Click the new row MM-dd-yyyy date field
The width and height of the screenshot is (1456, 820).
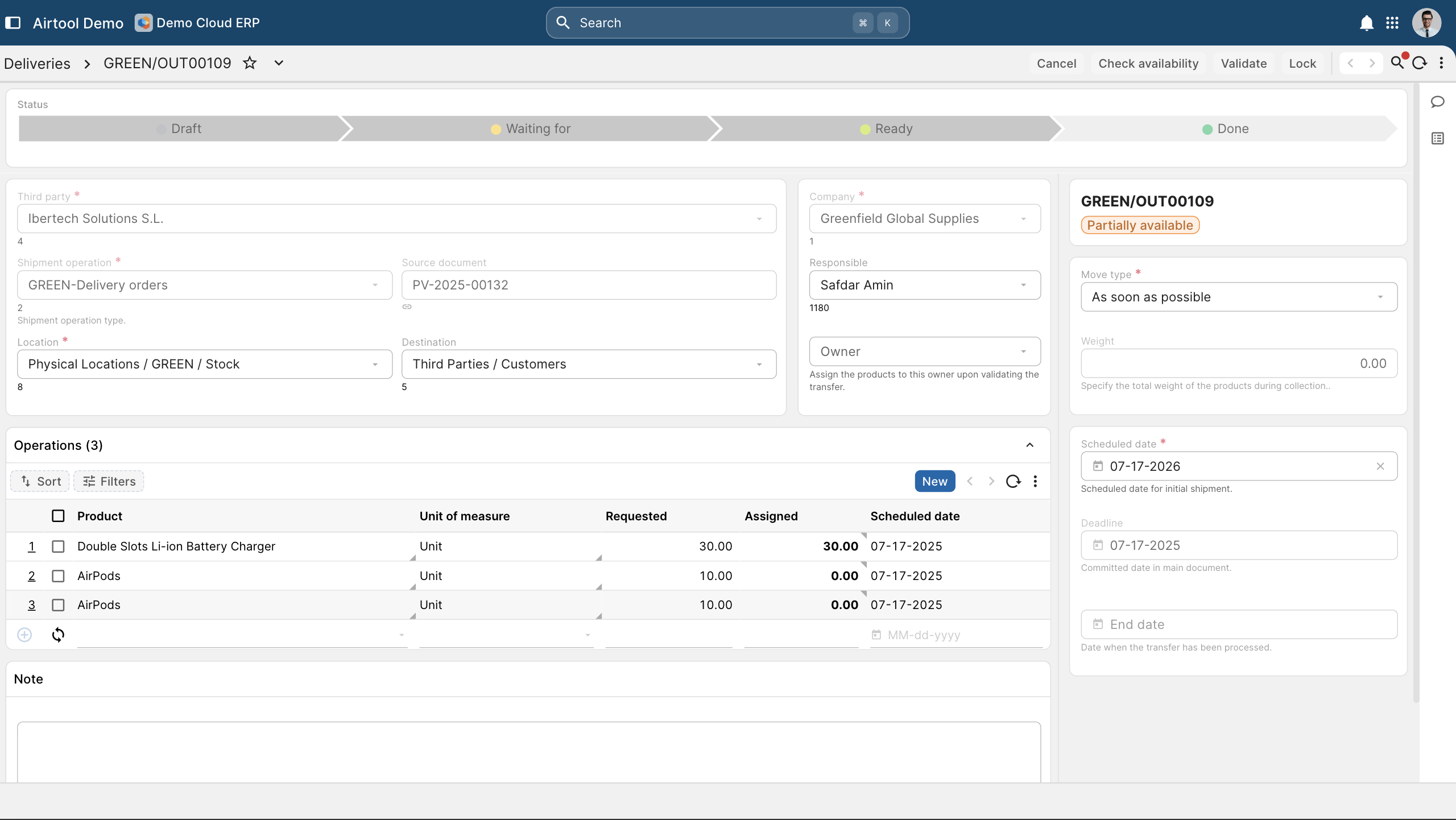point(957,635)
